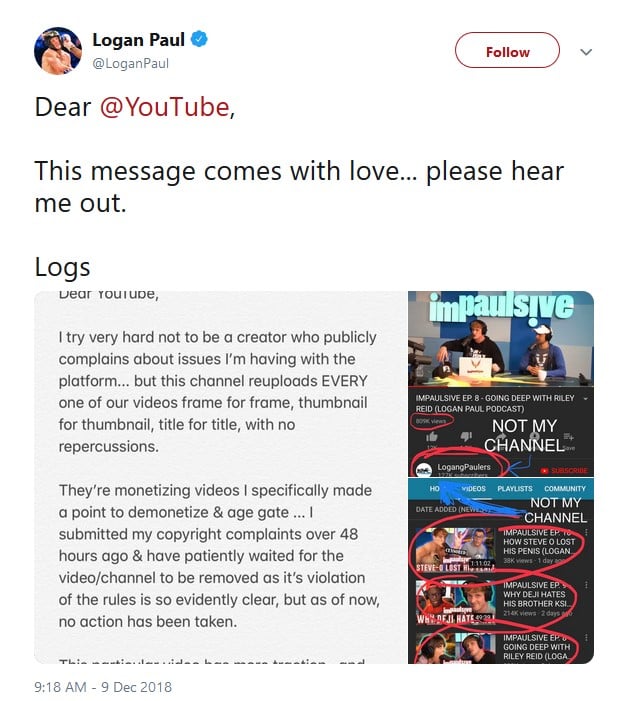Click the blue verified badge
Screen dimensions: 631x701
(x=199, y=39)
